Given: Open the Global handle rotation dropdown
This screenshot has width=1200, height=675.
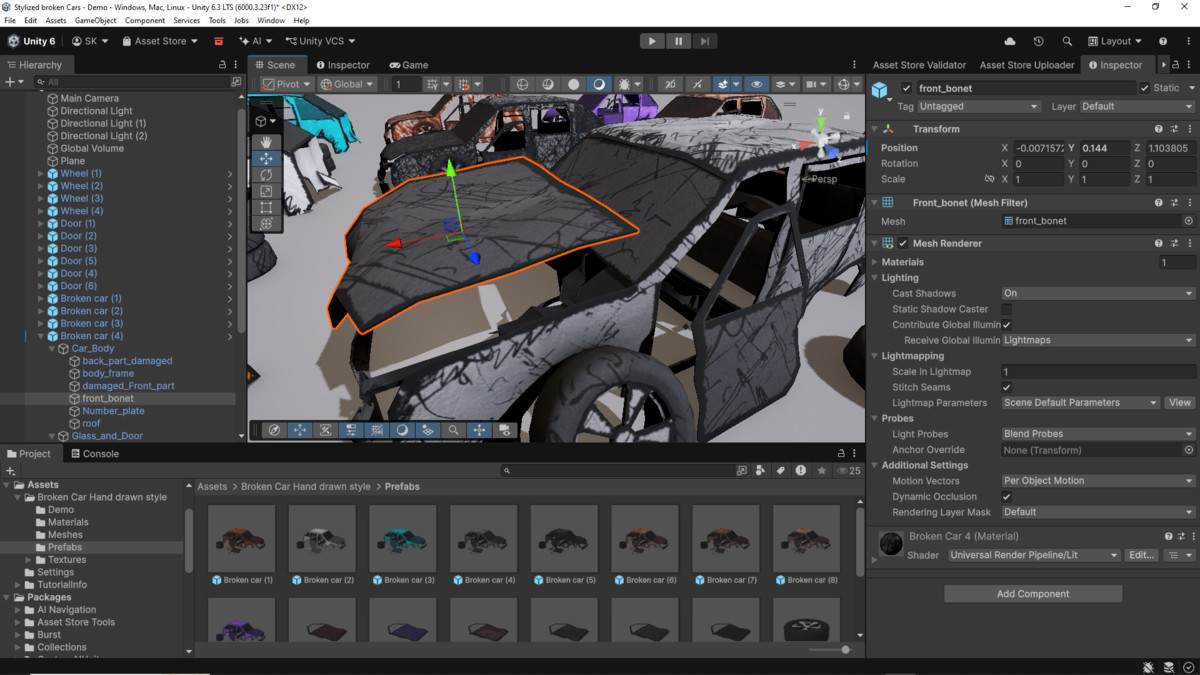Looking at the screenshot, I should pos(347,84).
